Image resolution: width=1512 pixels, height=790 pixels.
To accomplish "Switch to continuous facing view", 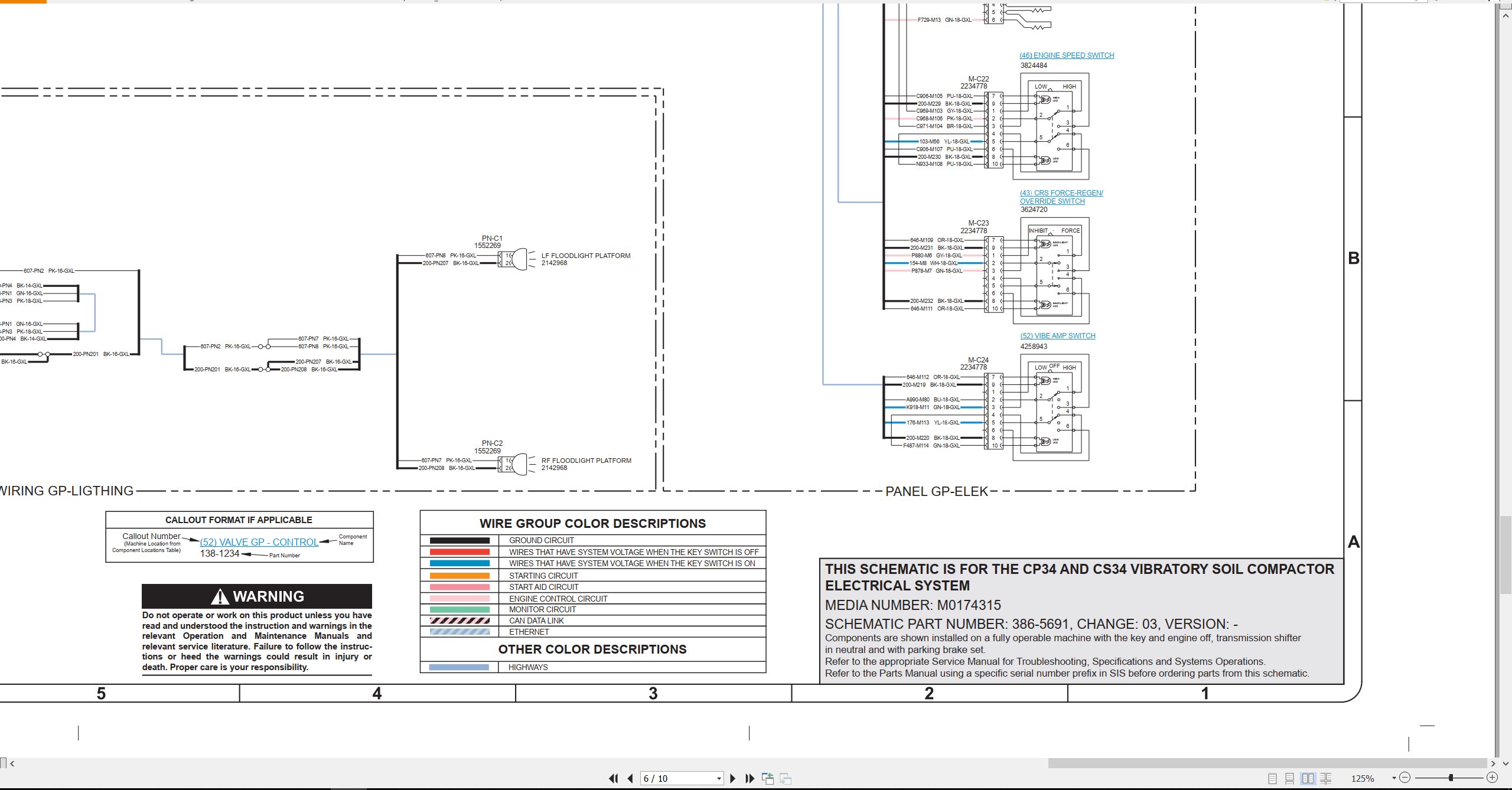I will coord(1326,779).
